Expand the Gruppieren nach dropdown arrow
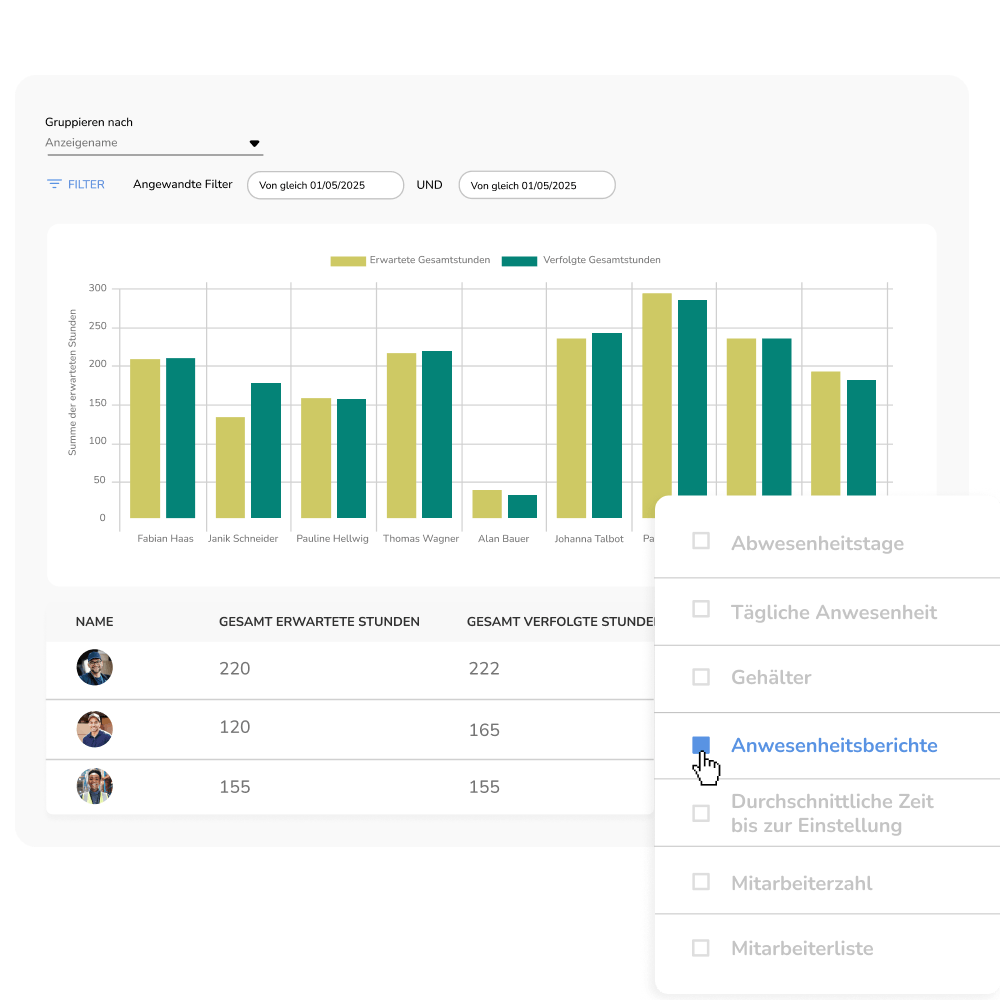 [x=254, y=143]
